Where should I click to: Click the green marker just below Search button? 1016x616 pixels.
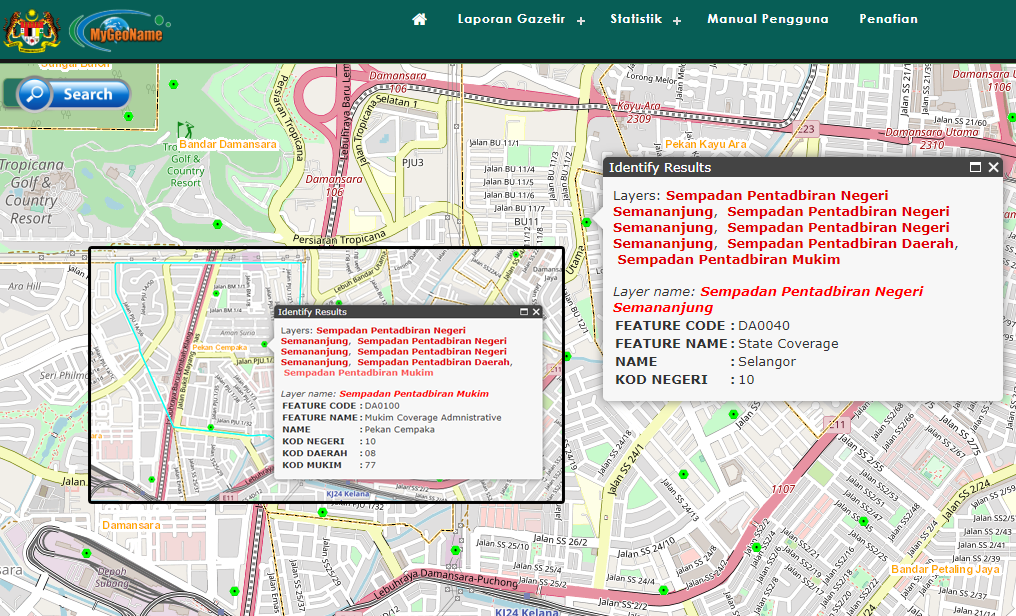pos(128,117)
